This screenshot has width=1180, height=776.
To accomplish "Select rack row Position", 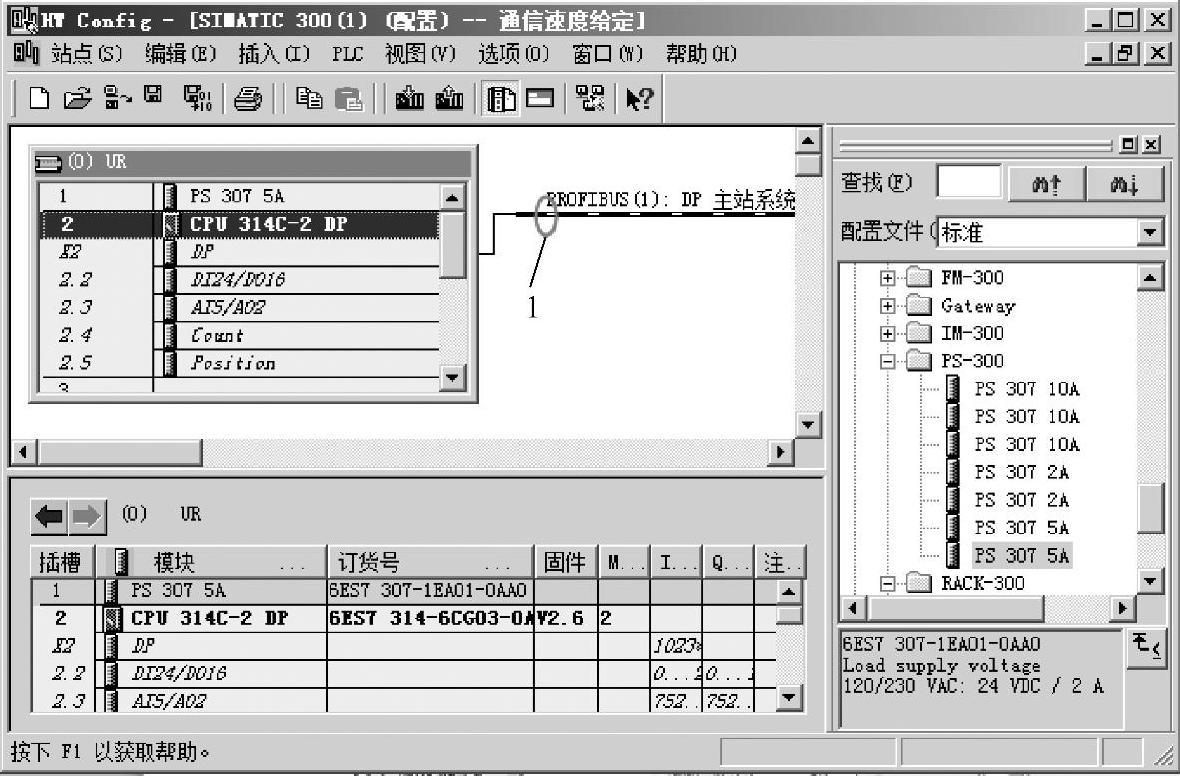I will tap(239, 364).
